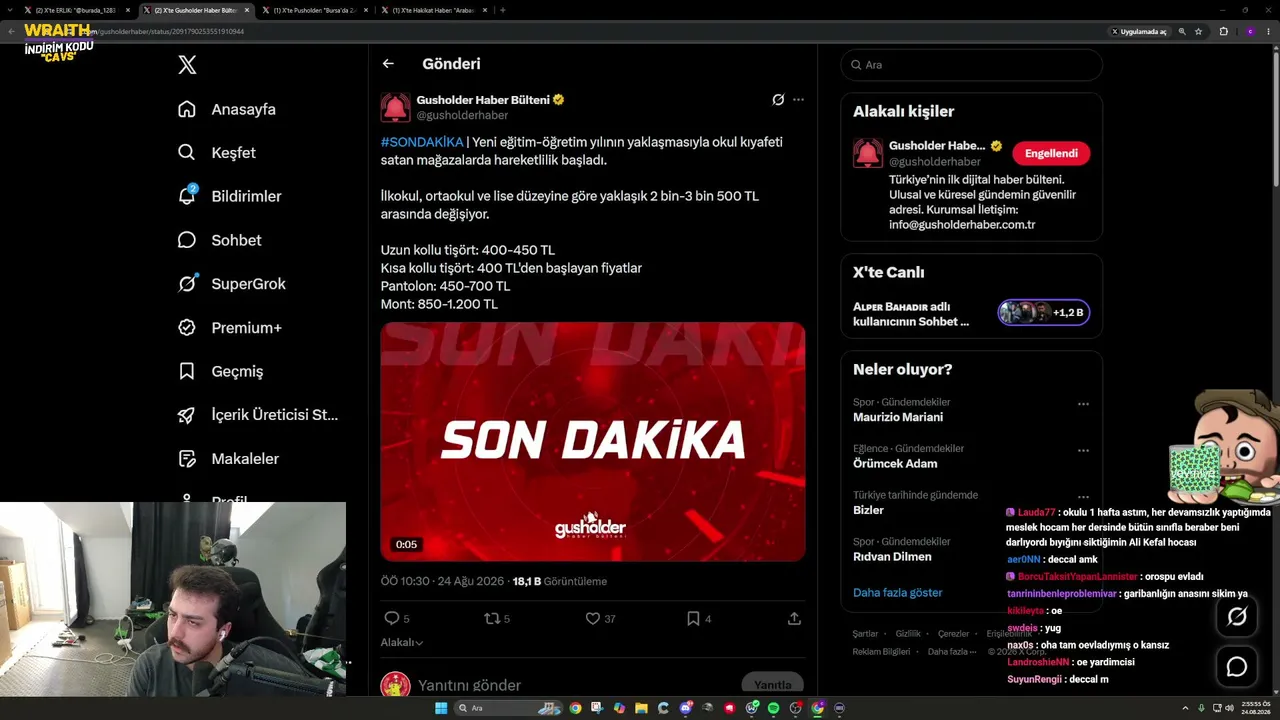Open Discord from the taskbar
The image size is (1280, 720).
pyautogui.click(x=685, y=708)
